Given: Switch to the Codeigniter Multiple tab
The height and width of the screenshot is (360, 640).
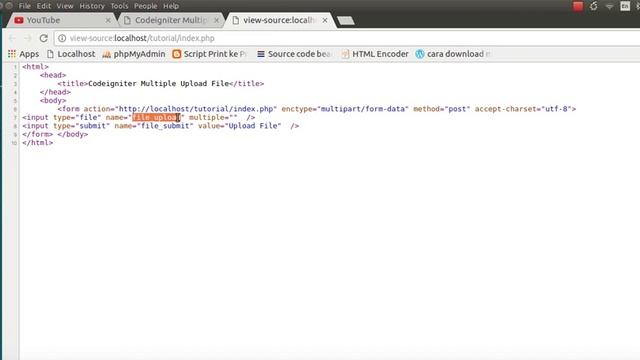Looking at the screenshot, I should [171, 20].
